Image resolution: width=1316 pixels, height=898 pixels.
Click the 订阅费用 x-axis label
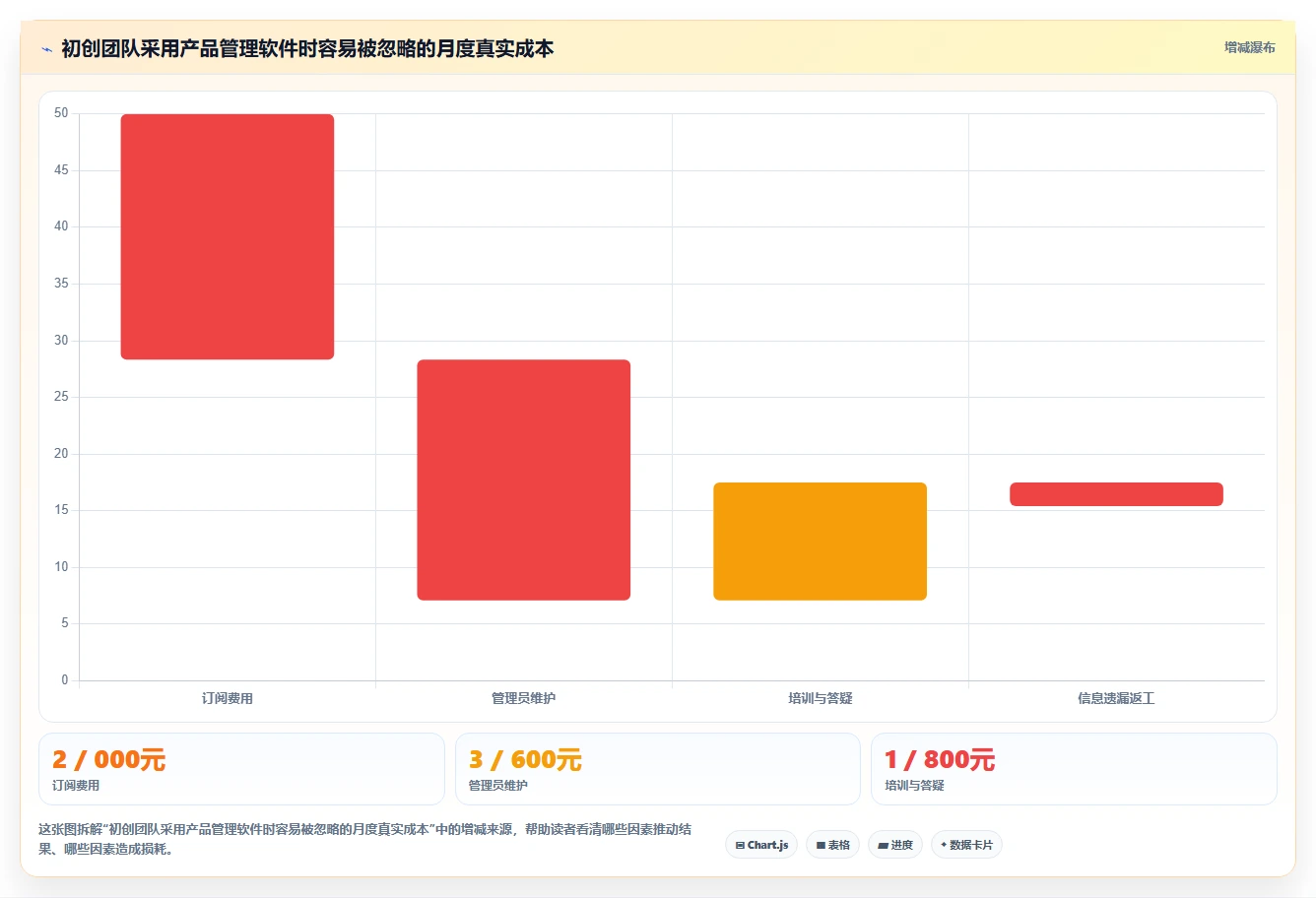(228, 698)
